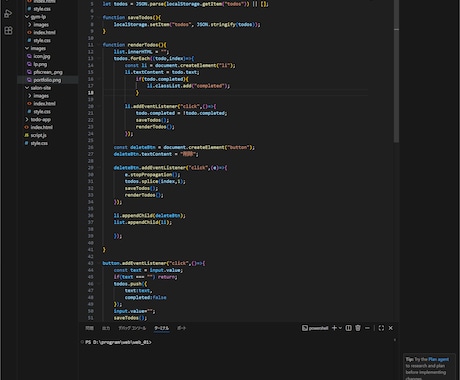Maximize the terminal panel size

[381, 328]
